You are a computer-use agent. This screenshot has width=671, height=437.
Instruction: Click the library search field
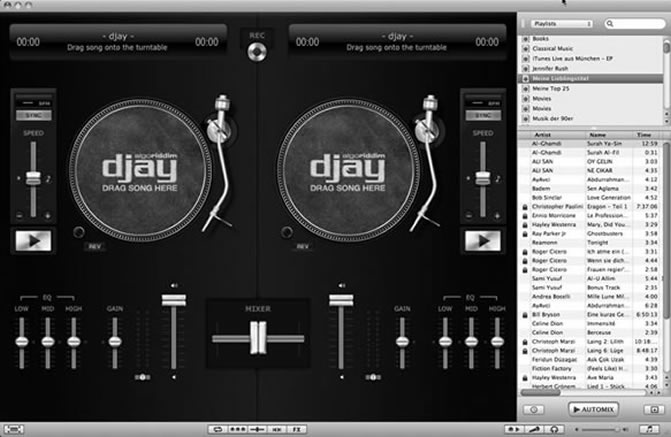(635, 24)
